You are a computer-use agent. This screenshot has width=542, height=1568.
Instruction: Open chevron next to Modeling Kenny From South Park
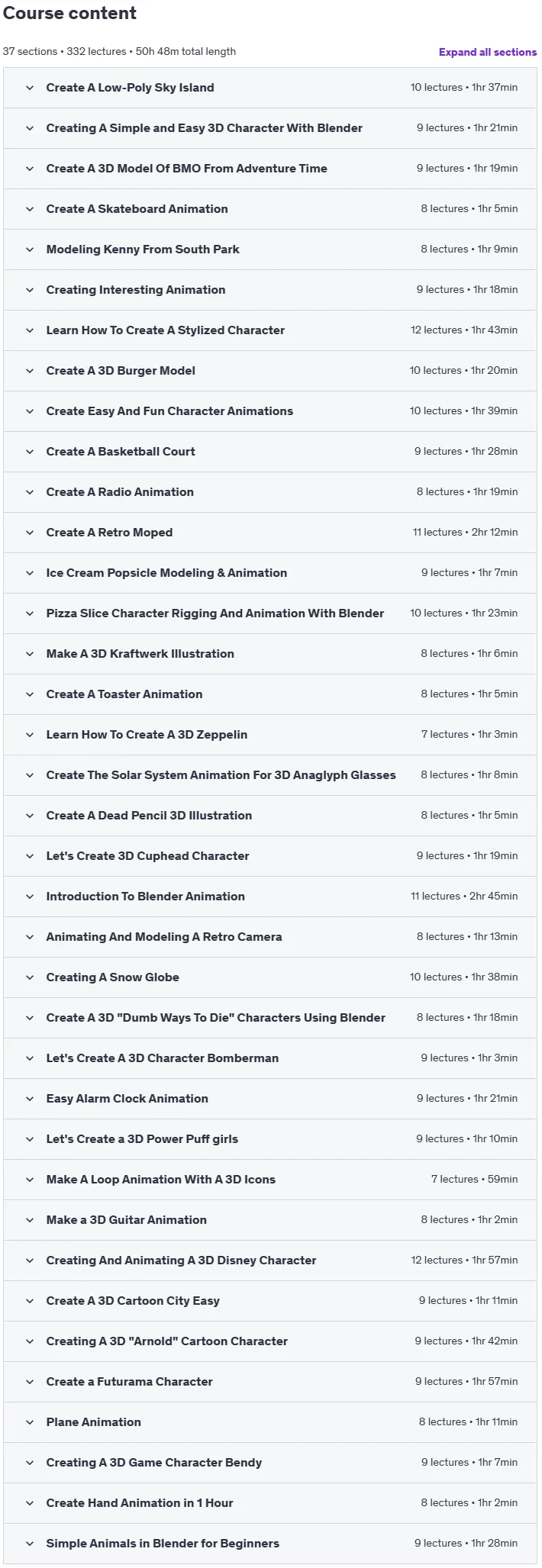(30, 250)
